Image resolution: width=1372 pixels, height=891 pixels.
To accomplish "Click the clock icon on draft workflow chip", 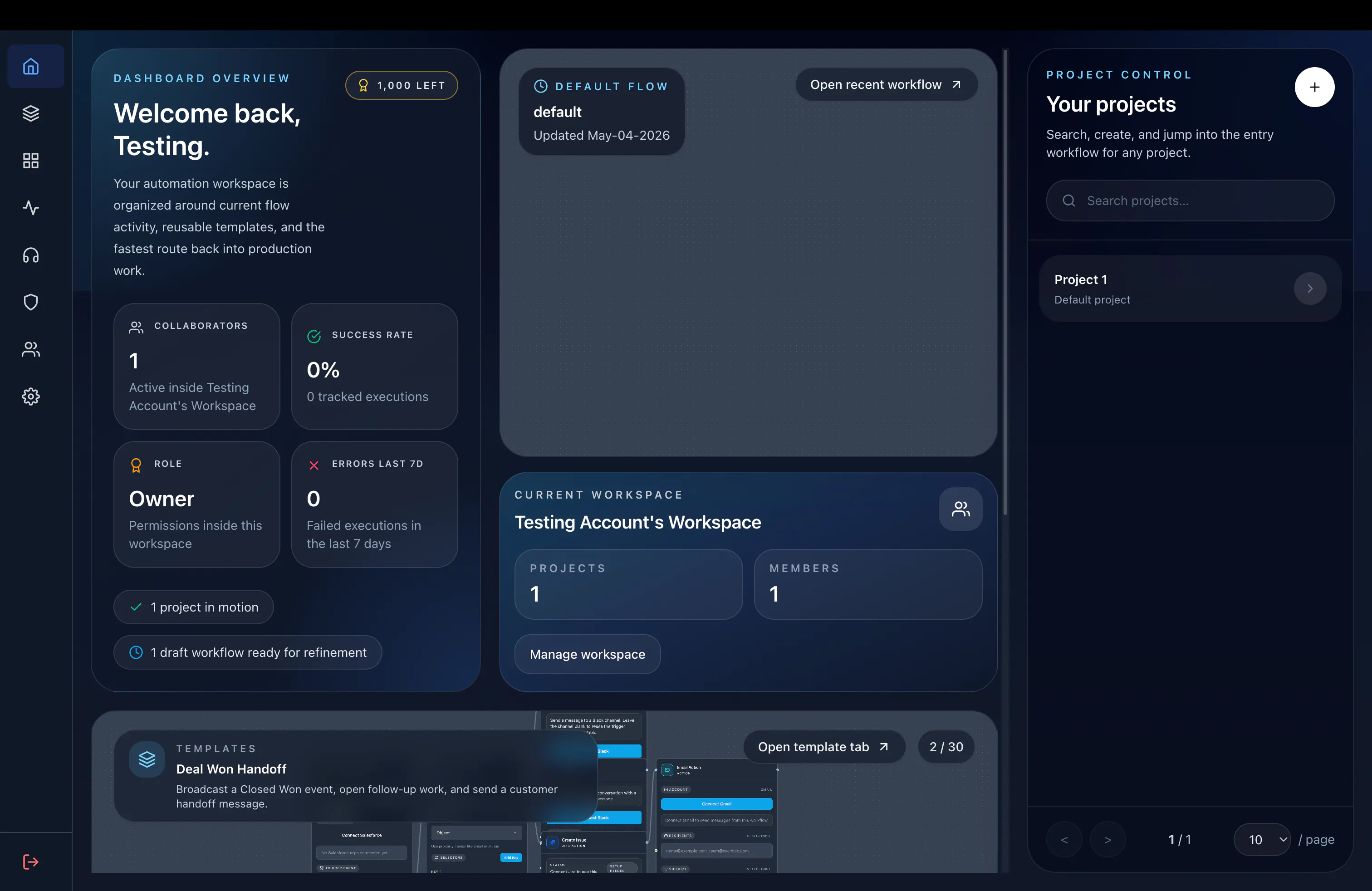I will pyautogui.click(x=136, y=652).
